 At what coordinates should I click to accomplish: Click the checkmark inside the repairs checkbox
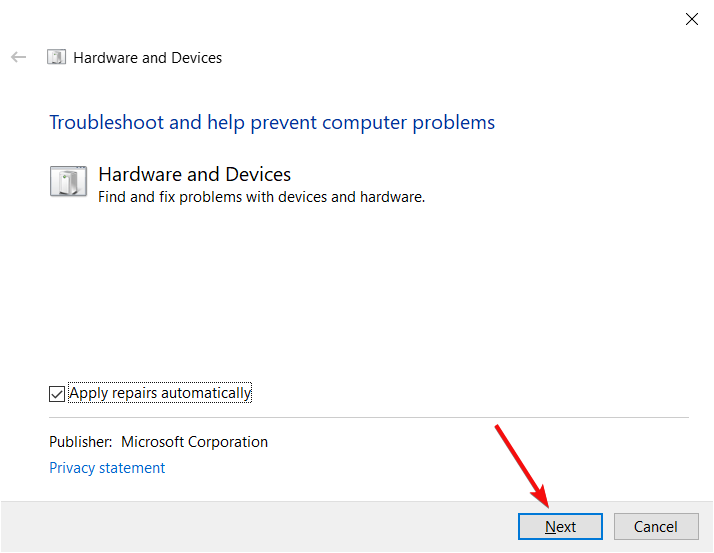tap(57, 394)
